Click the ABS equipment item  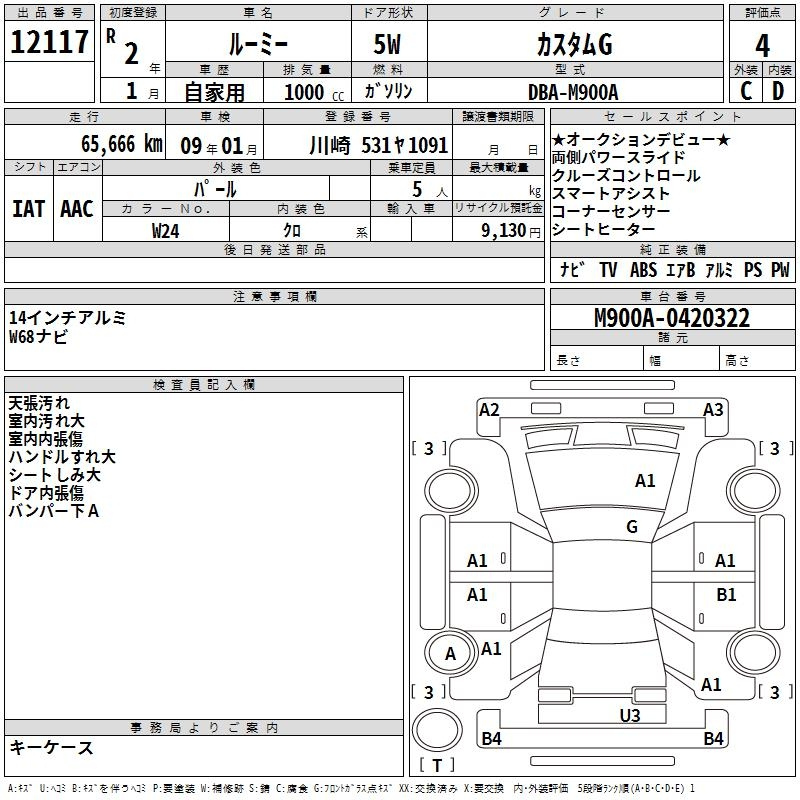(x=643, y=269)
